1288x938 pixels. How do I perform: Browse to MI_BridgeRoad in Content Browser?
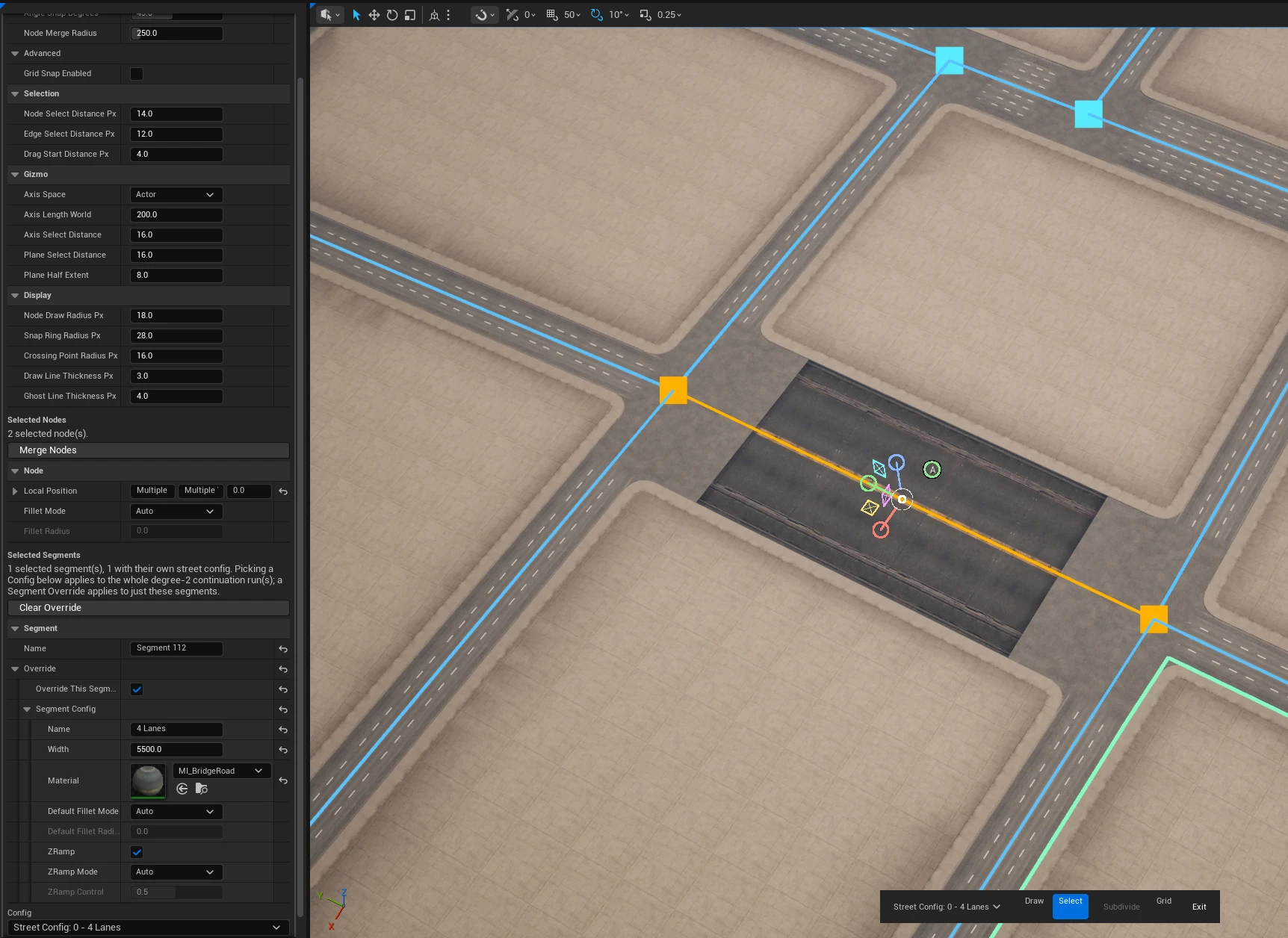[202, 789]
